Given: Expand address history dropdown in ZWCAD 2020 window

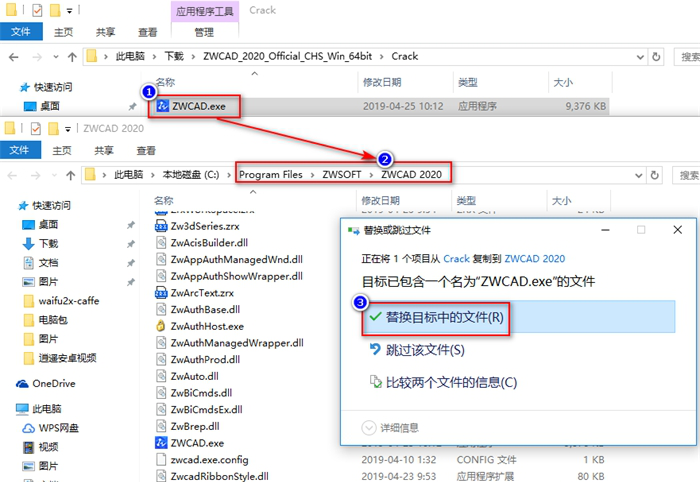Looking at the screenshot, I should pyautogui.click(x=639, y=175).
